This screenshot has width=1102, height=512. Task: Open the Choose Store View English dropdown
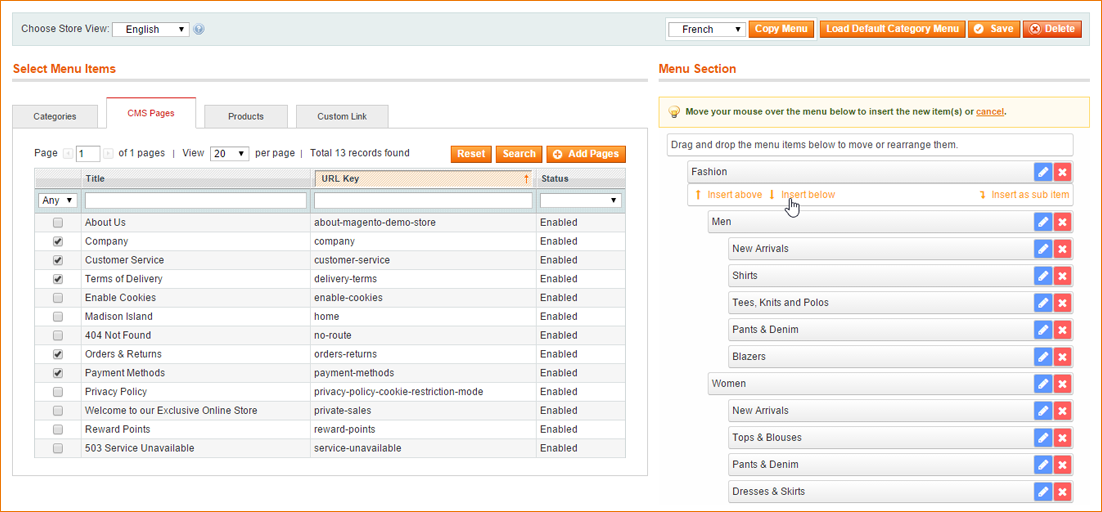(x=151, y=29)
